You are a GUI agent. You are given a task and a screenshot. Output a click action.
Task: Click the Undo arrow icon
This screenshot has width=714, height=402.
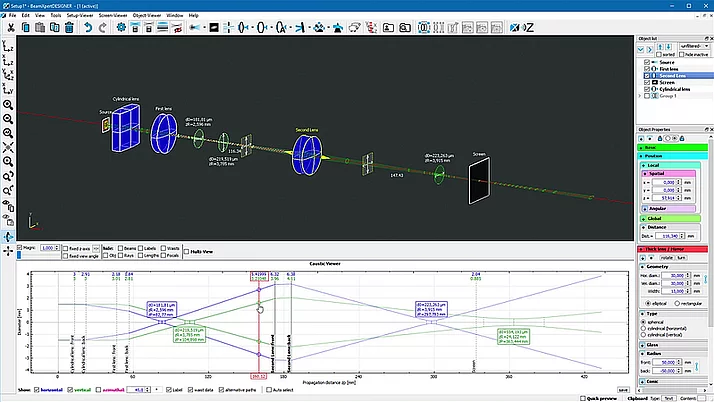click(x=88, y=26)
